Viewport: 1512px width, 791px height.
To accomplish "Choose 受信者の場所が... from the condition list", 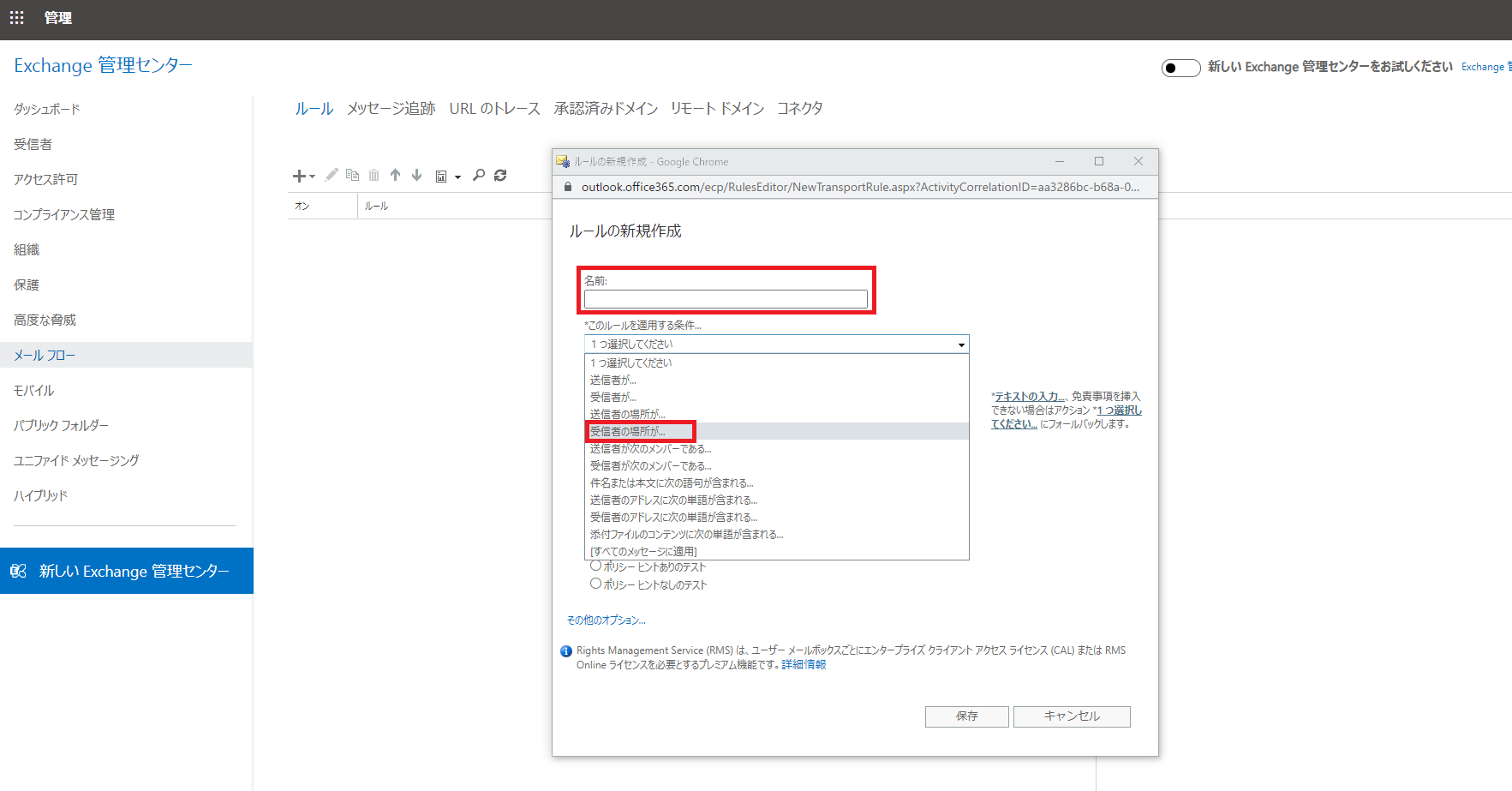I will point(628,431).
